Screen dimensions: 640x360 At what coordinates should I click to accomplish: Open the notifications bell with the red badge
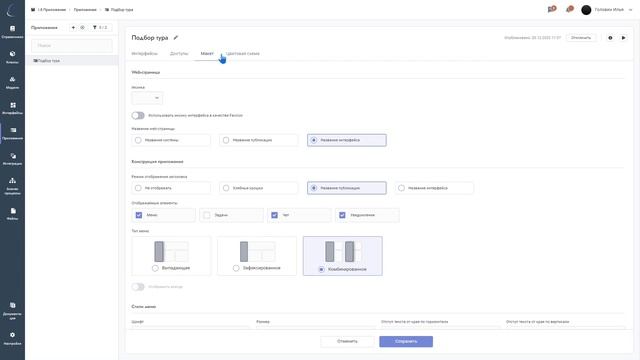[570, 9]
